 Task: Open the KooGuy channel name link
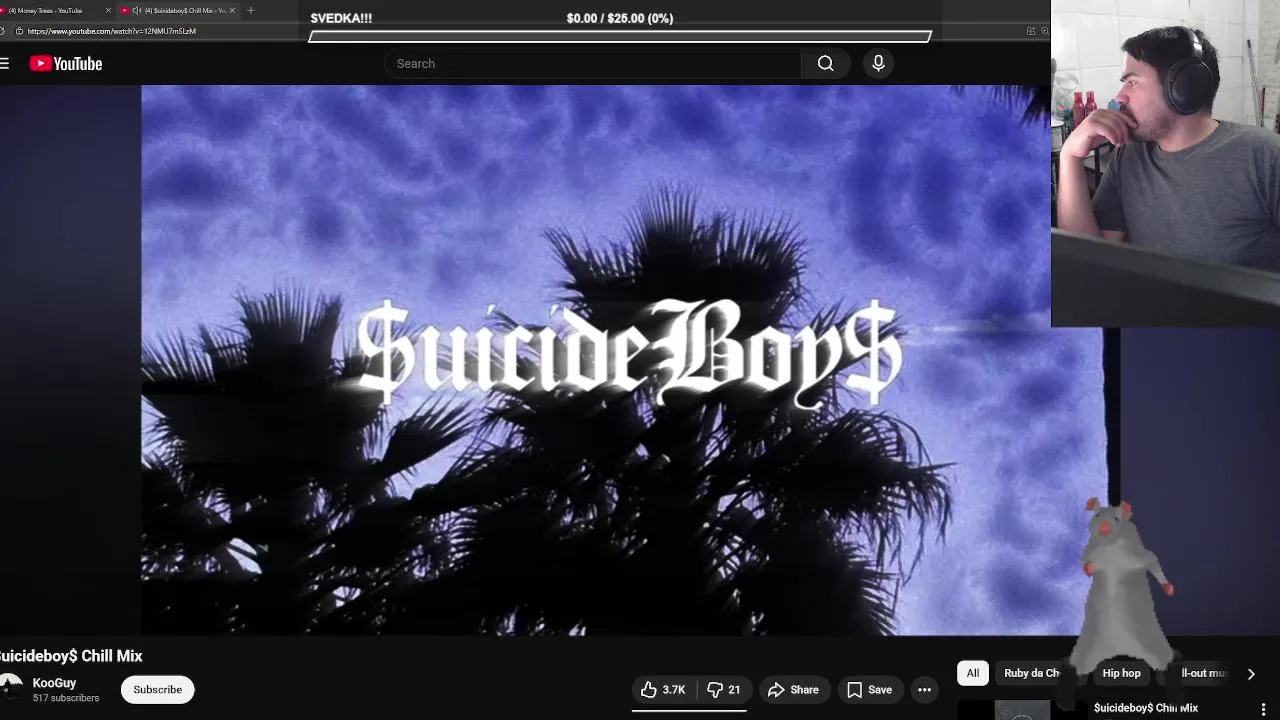(54, 683)
